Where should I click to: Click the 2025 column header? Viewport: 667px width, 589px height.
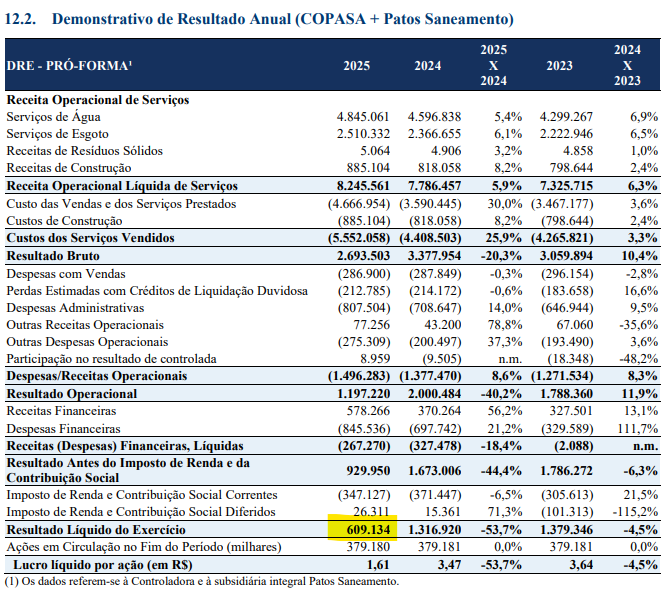[x=355, y=66]
